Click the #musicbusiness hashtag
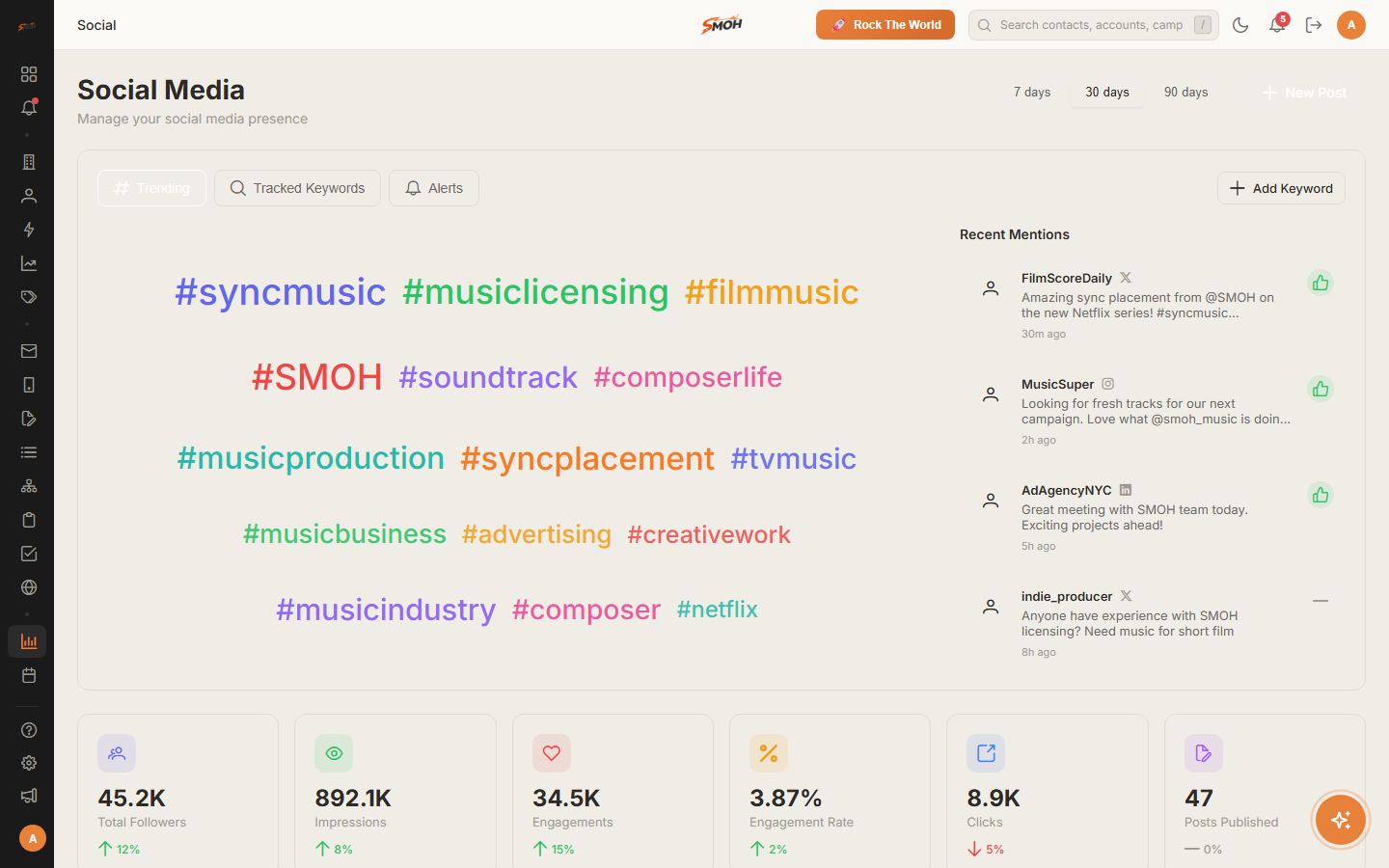 point(344,534)
